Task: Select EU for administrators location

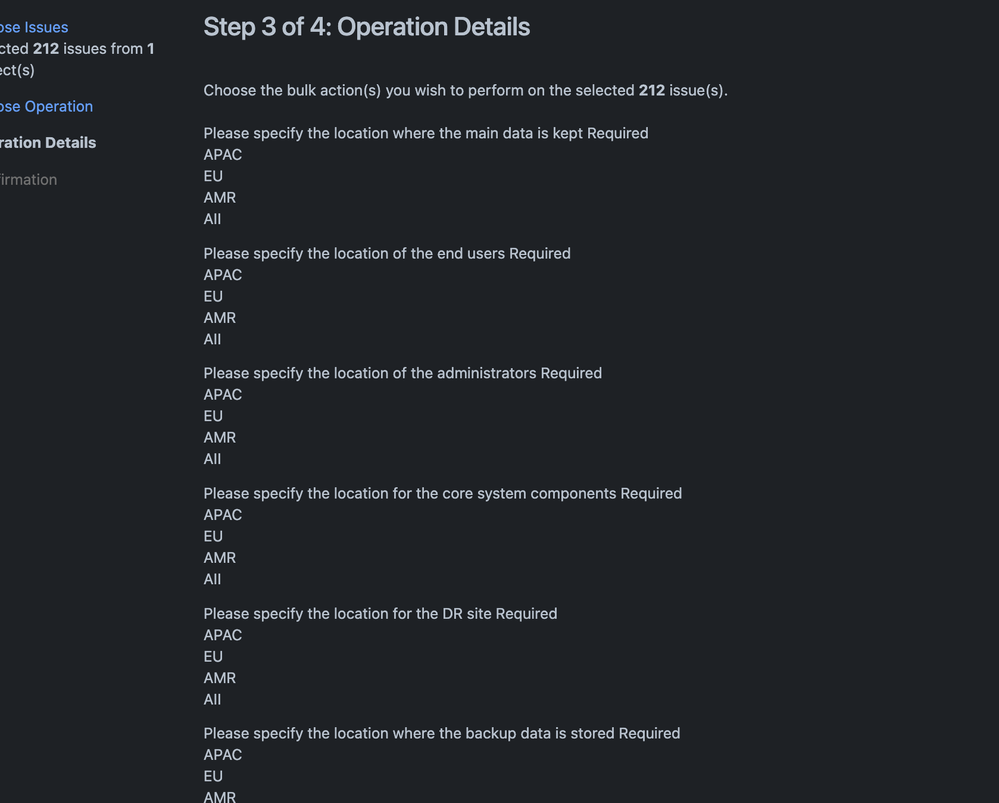Action: pyautogui.click(x=212, y=416)
